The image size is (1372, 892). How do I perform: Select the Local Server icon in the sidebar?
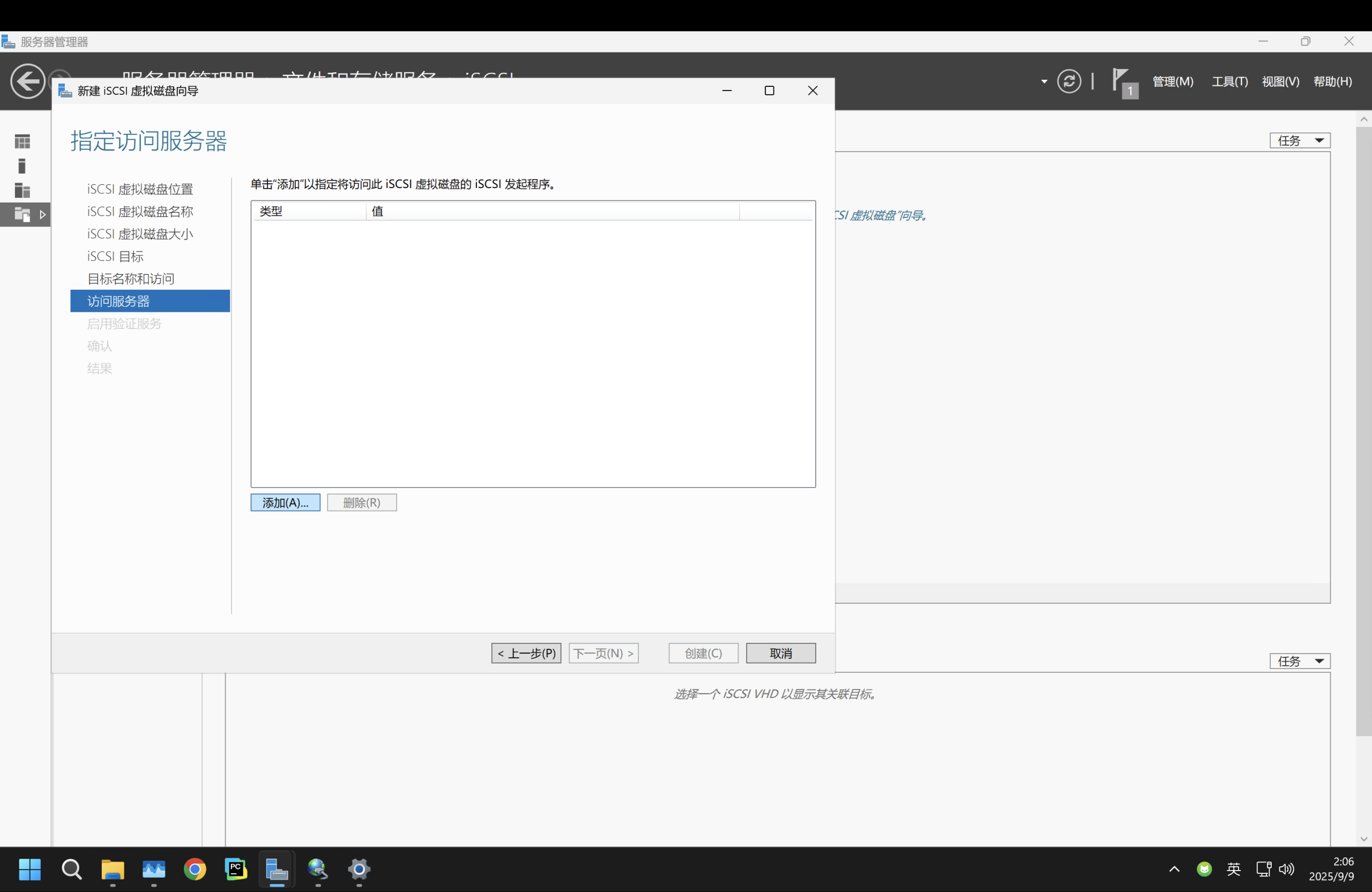tap(22, 166)
